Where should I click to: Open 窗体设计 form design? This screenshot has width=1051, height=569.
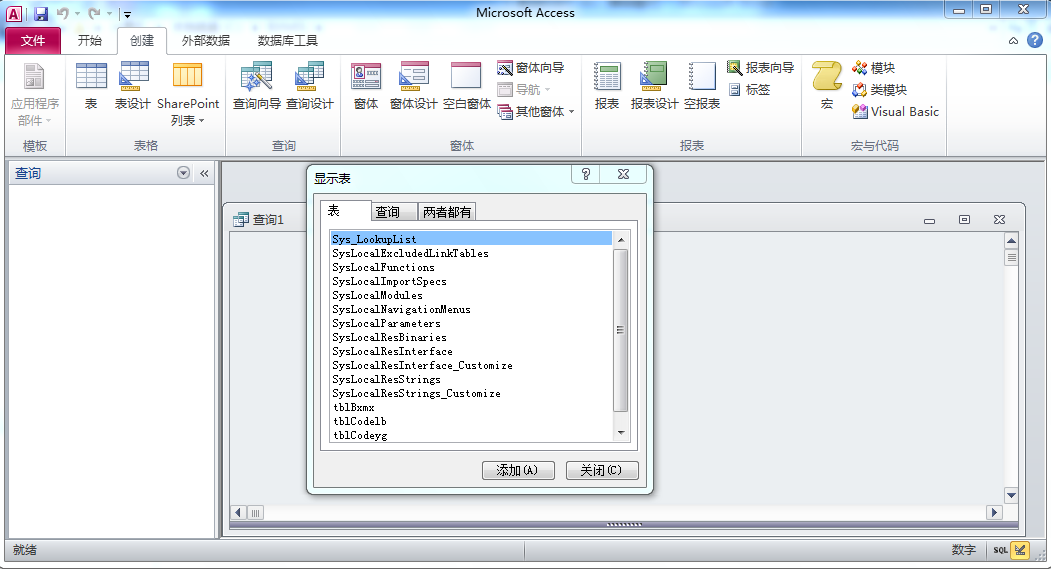point(414,86)
